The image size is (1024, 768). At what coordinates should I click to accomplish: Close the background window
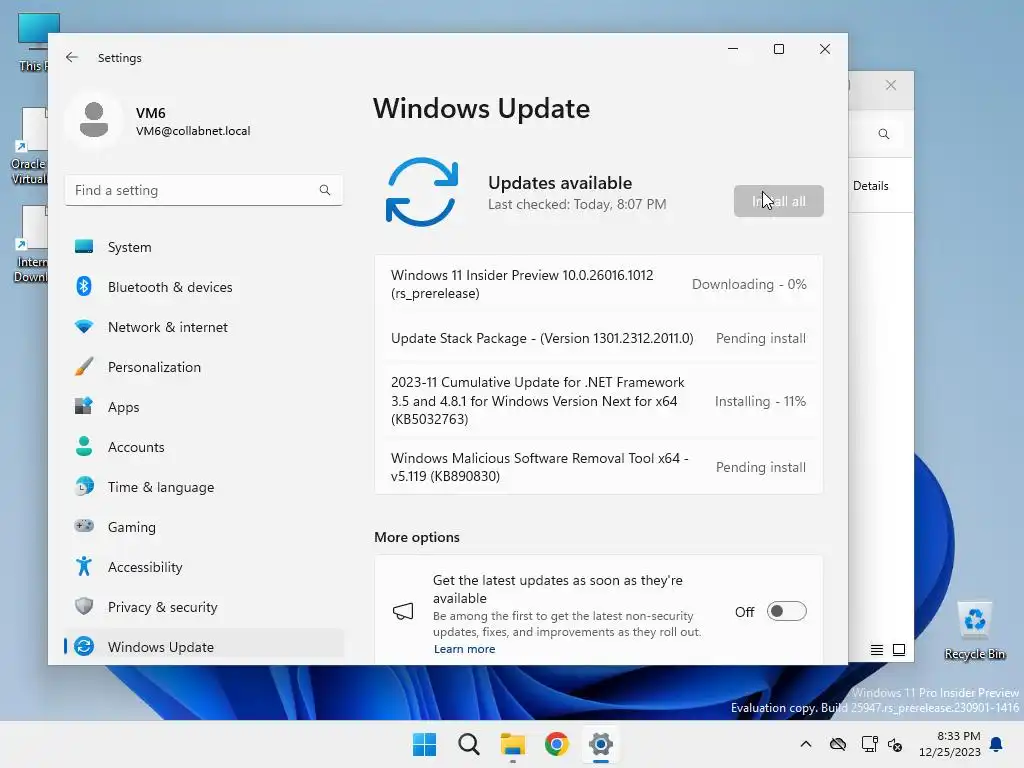tap(891, 85)
